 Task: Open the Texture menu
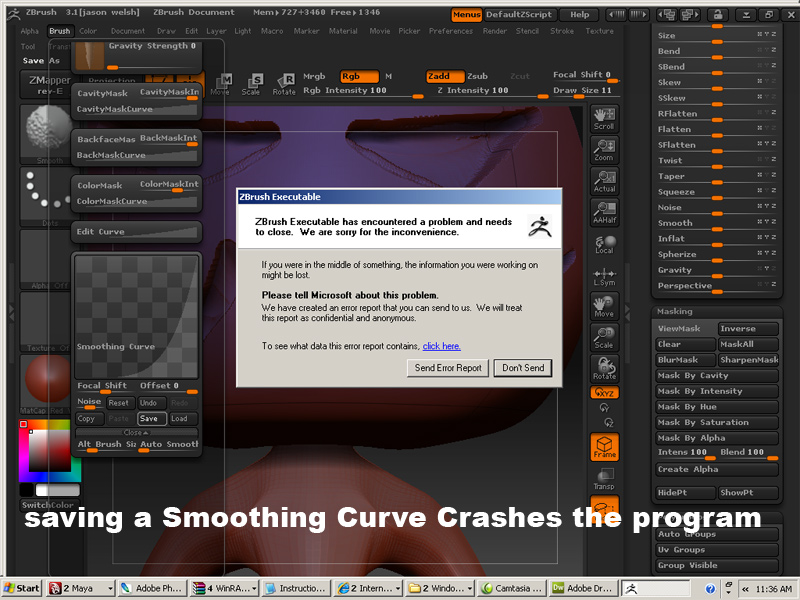(x=599, y=31)
